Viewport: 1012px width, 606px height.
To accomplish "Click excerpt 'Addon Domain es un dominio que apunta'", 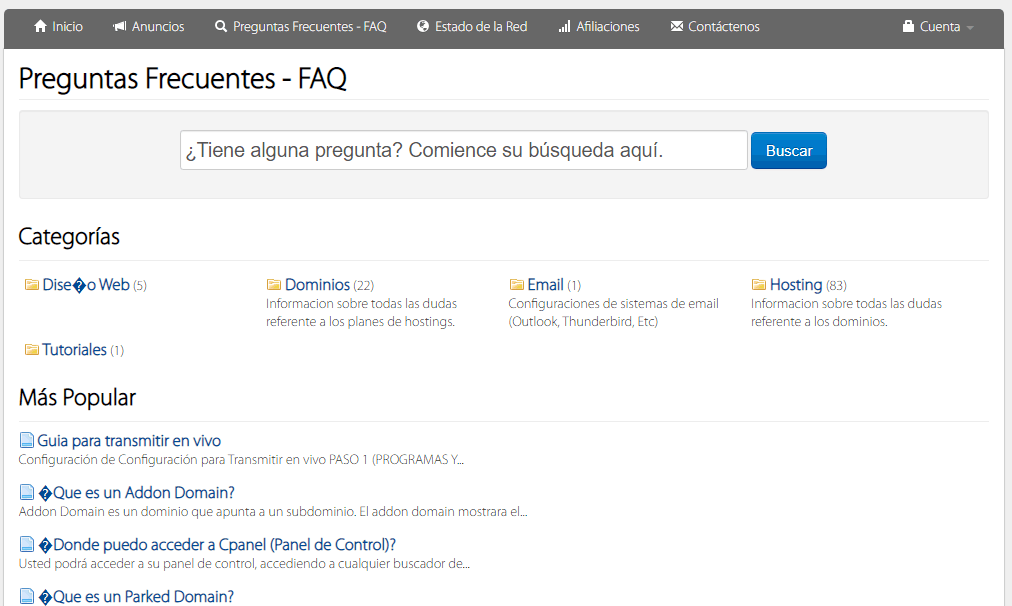I will 273,512.
